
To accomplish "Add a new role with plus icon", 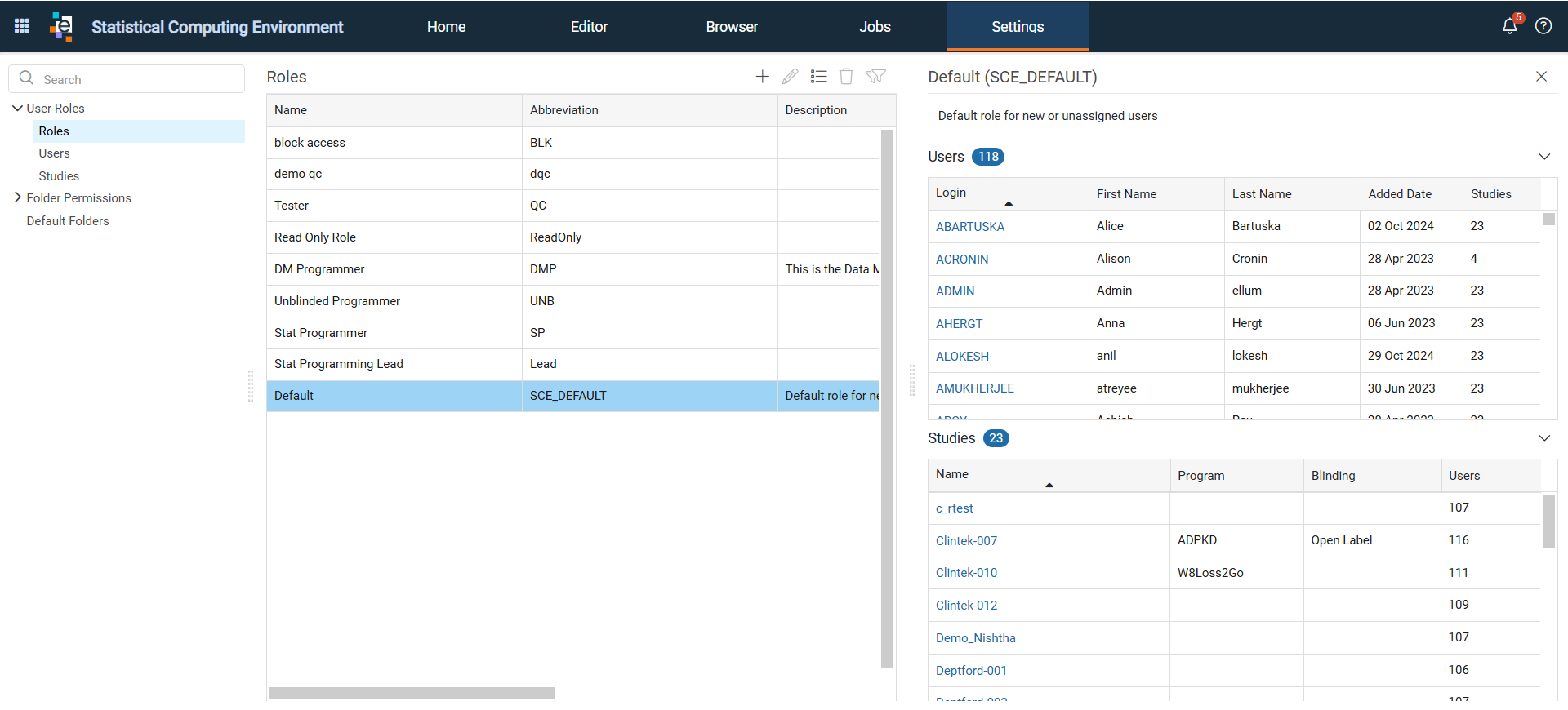I will tap(762, 76).
